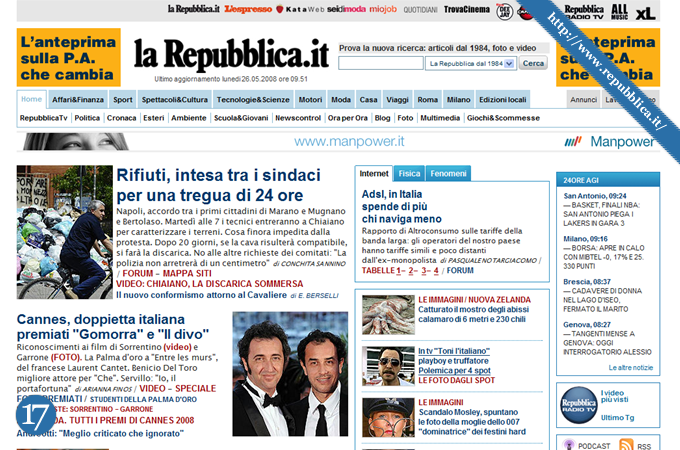Screen dimensions: 680x450
Task: Go to Foto section
Action: (x=405, y=118)
